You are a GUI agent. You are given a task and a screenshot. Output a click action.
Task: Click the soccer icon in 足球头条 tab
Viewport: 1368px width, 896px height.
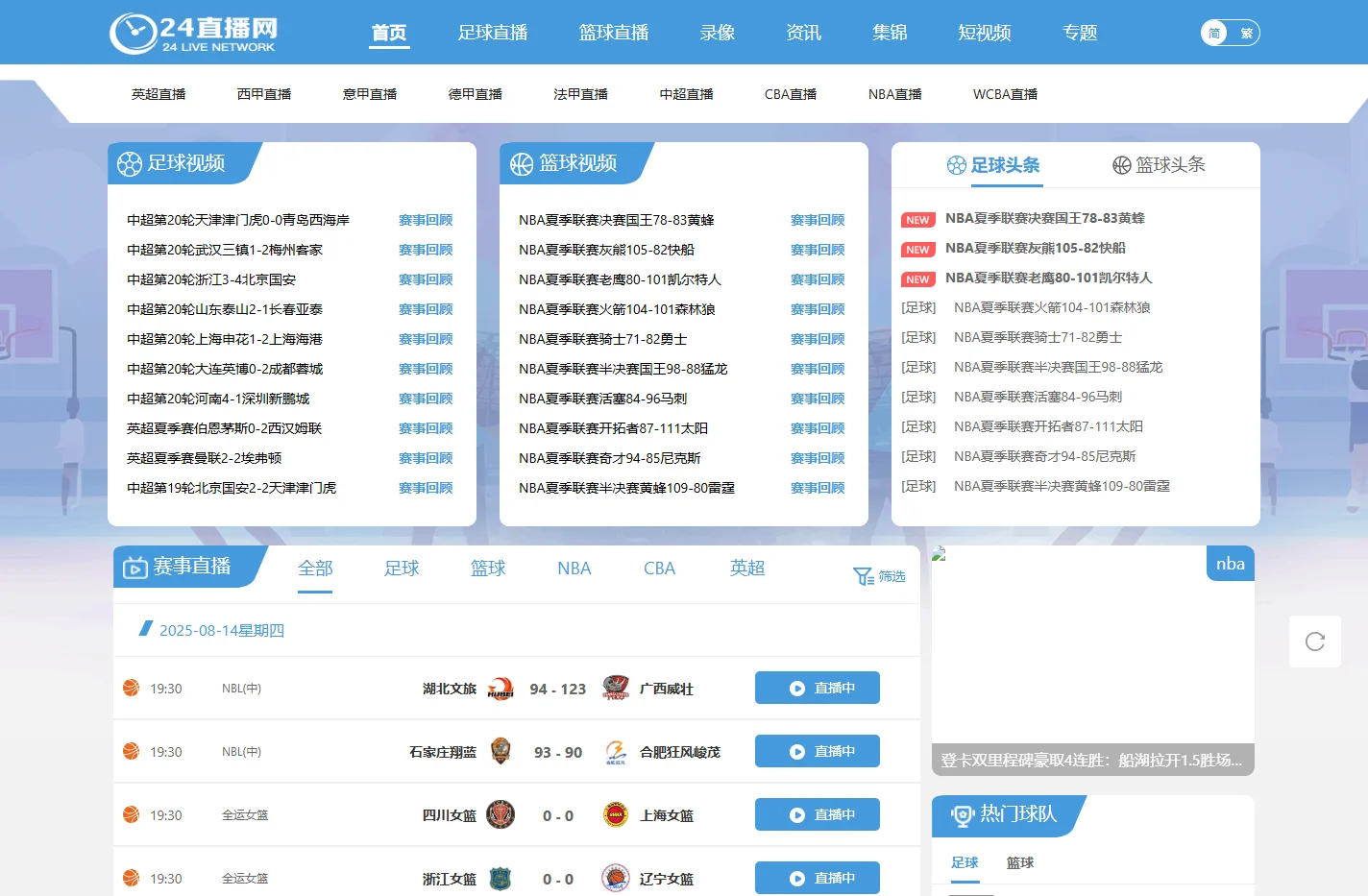pyautogui.click(x=956, y=165)
